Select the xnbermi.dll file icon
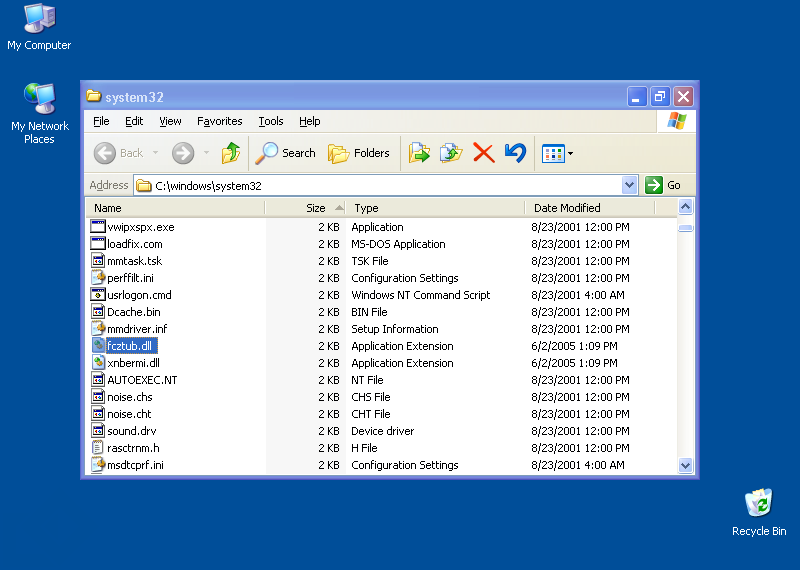Viewport: 800px width, 570px height. pyautogui.click(x=97, y=362)
